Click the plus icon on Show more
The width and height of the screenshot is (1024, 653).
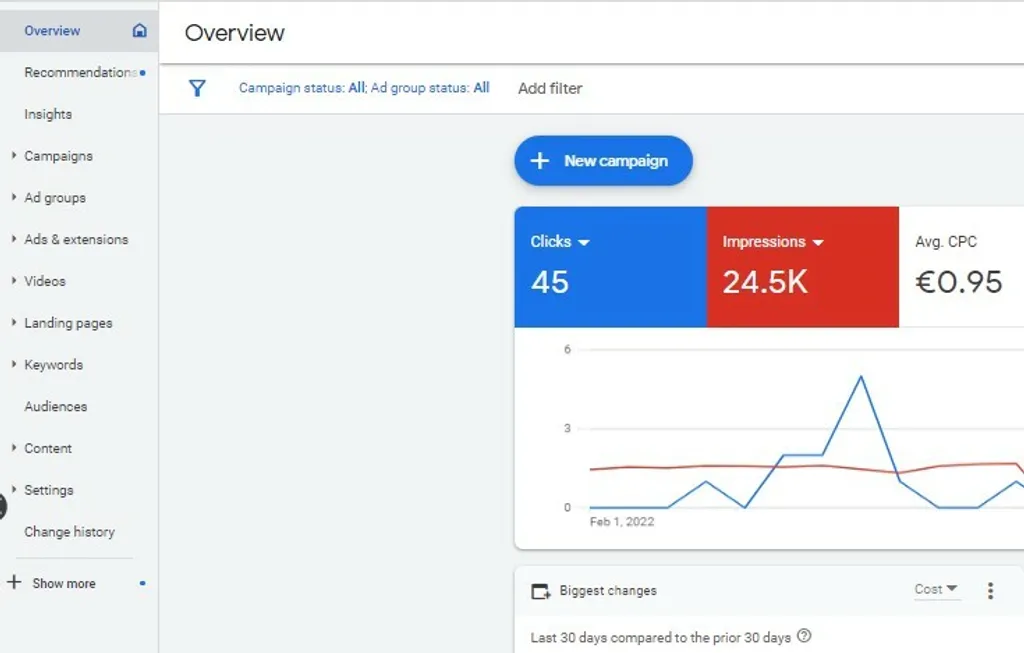coord(14,583)
